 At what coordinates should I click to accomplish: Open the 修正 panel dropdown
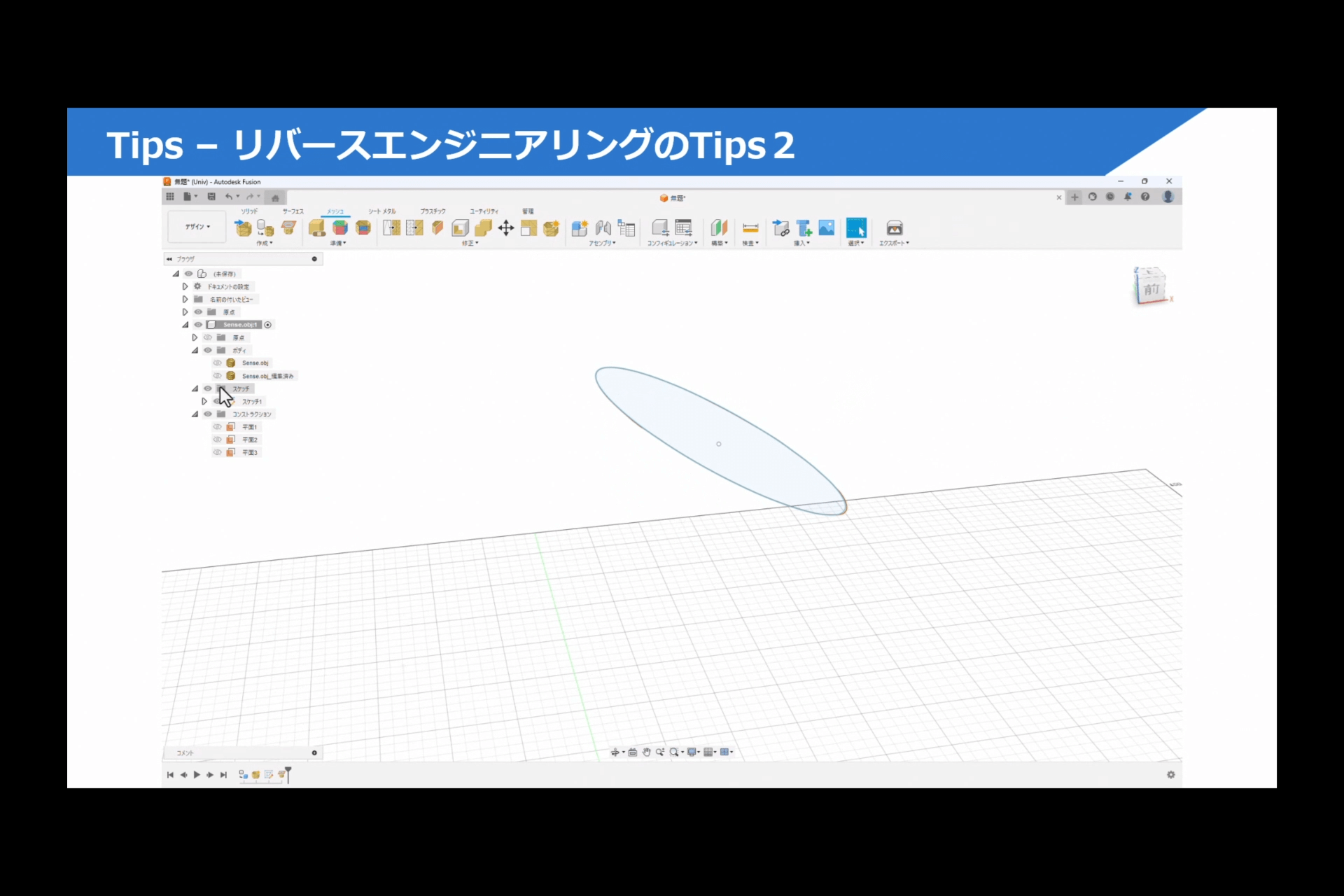click(470, 243)
